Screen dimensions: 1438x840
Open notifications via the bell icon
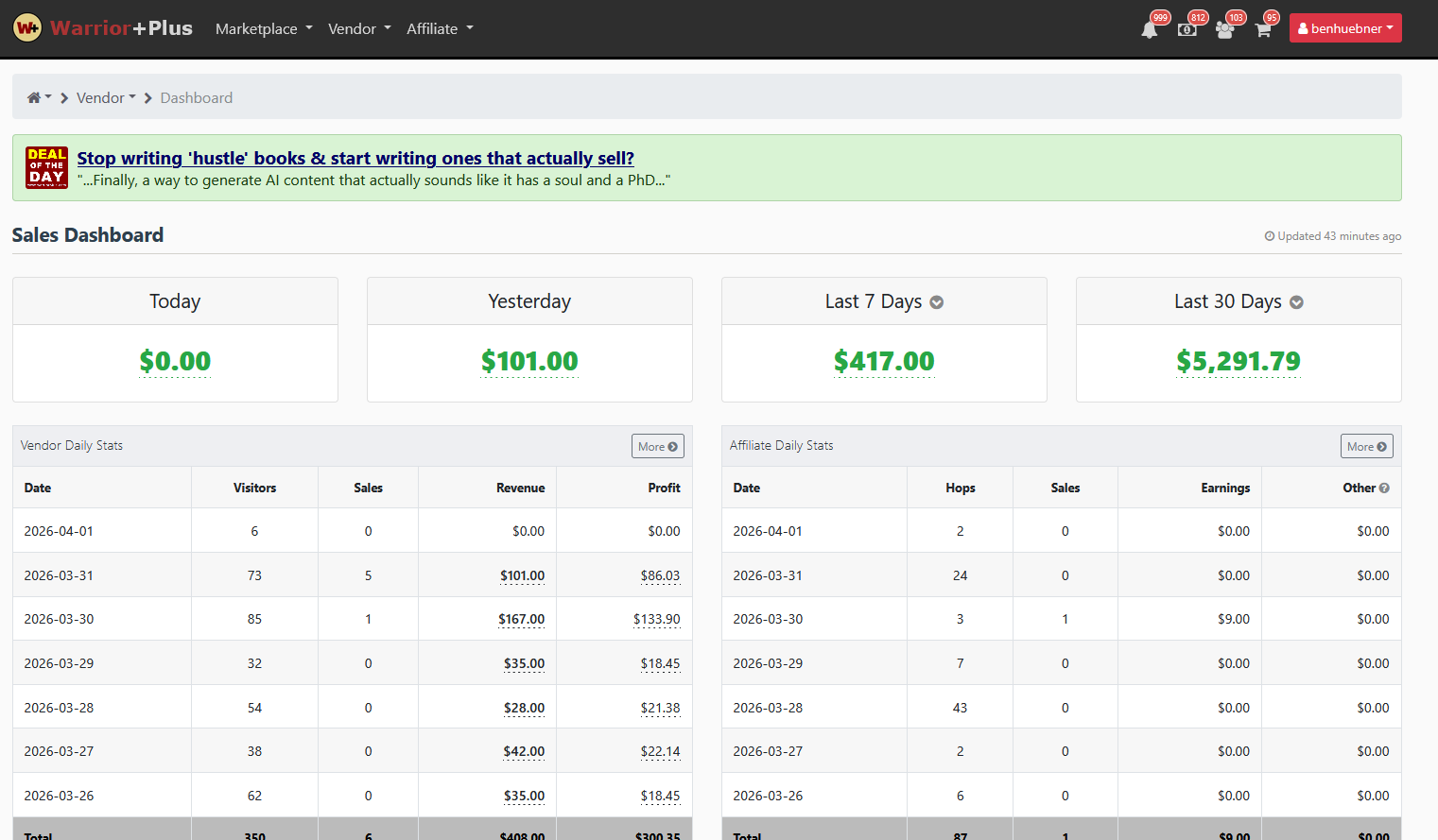pyautogui.click(x=1149, y=28)
